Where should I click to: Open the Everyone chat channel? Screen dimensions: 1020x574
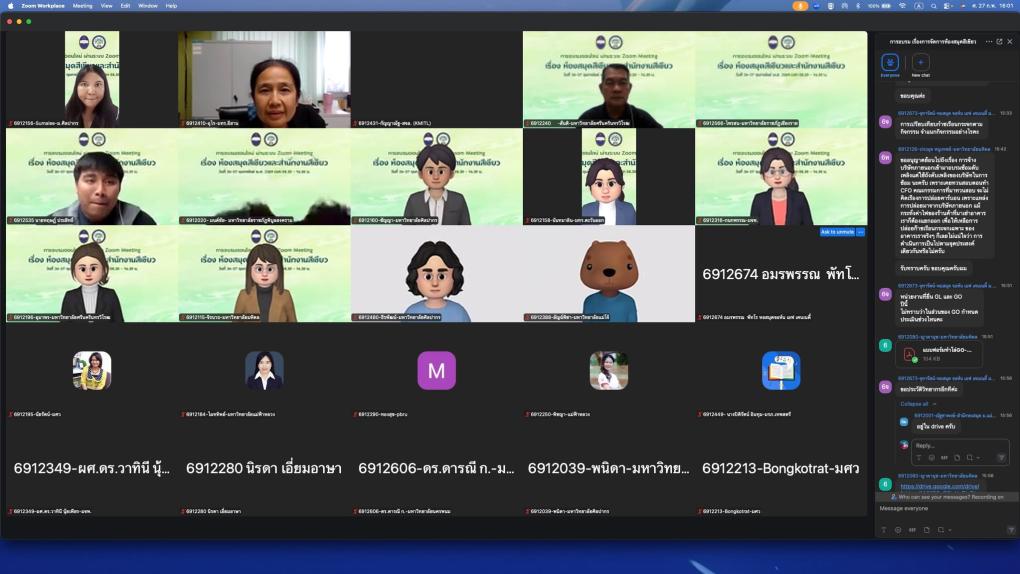(889, 63)
